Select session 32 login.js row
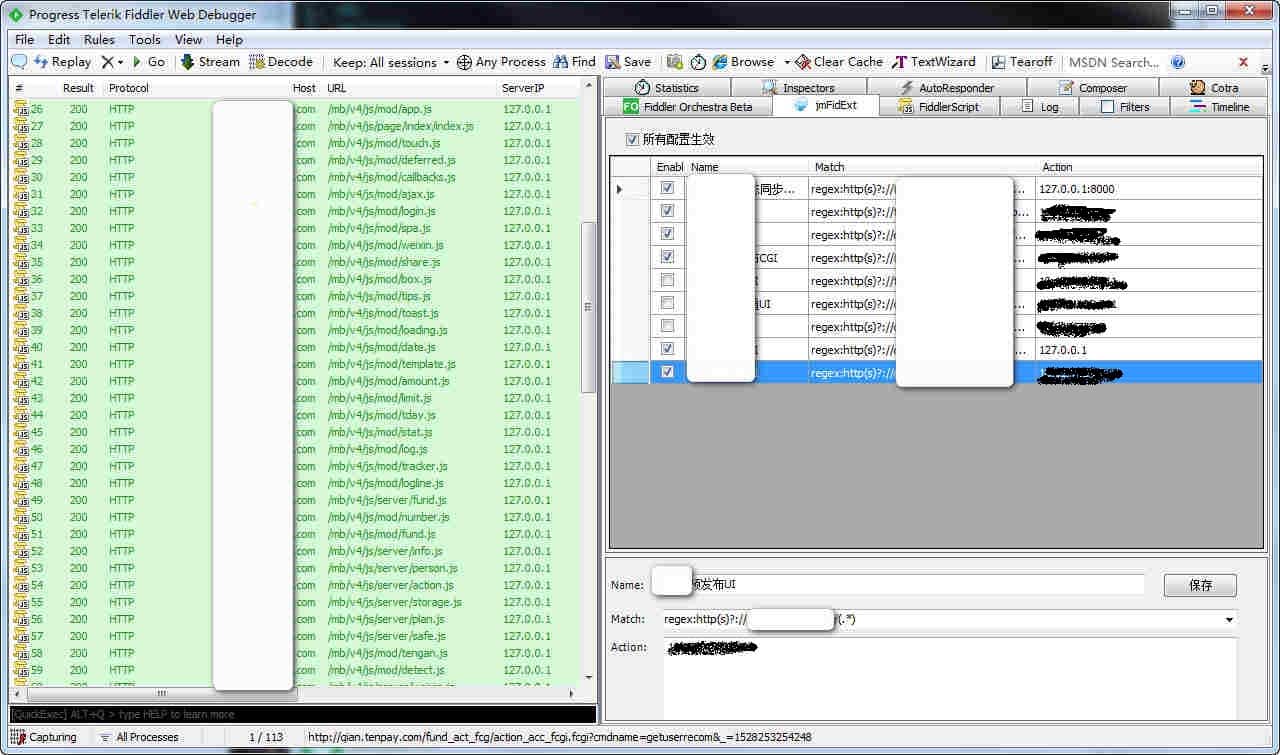The height and width of the screenshot is (755, 1280). [x=295, y=211]
